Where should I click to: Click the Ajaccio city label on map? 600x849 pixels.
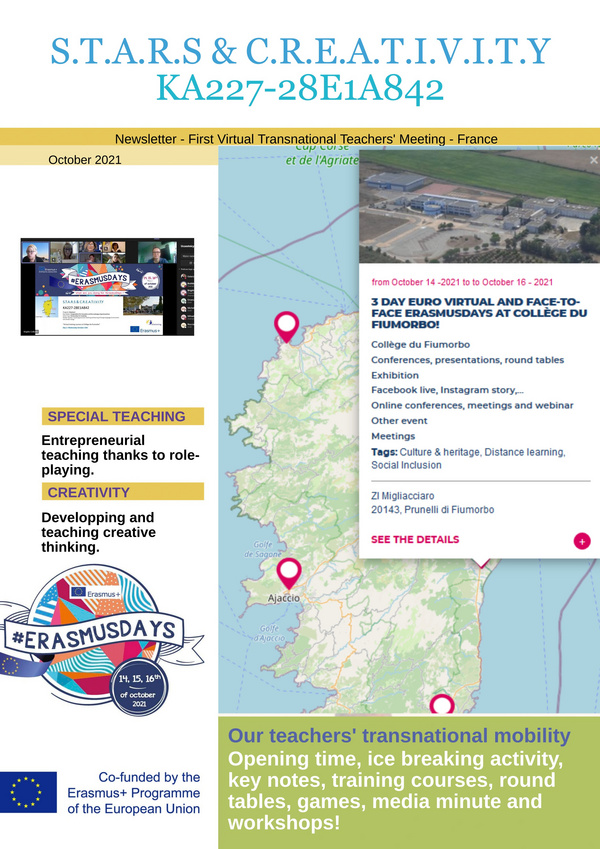283,599
